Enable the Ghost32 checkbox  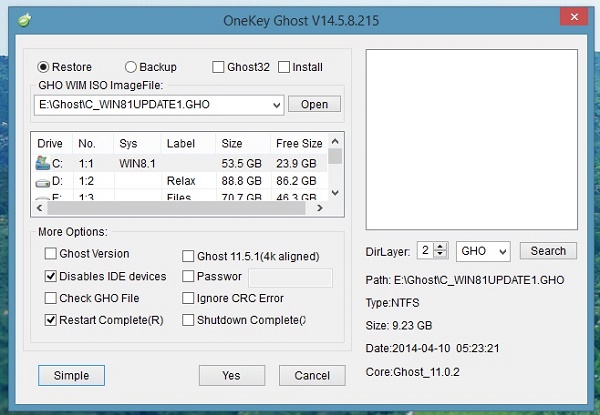tap(218, 67)
